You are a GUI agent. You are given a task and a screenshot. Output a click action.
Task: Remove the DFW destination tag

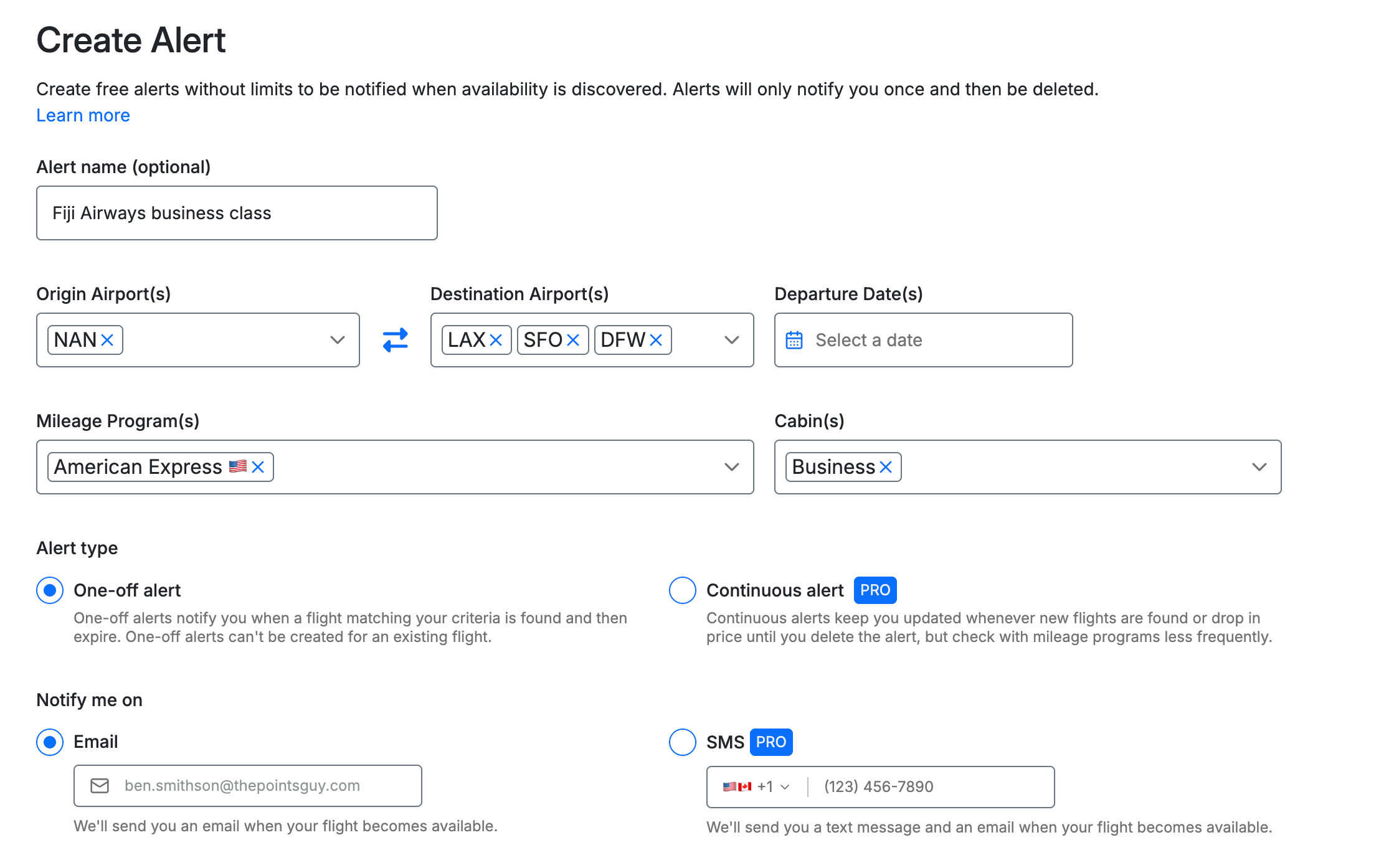coord(655,340)
